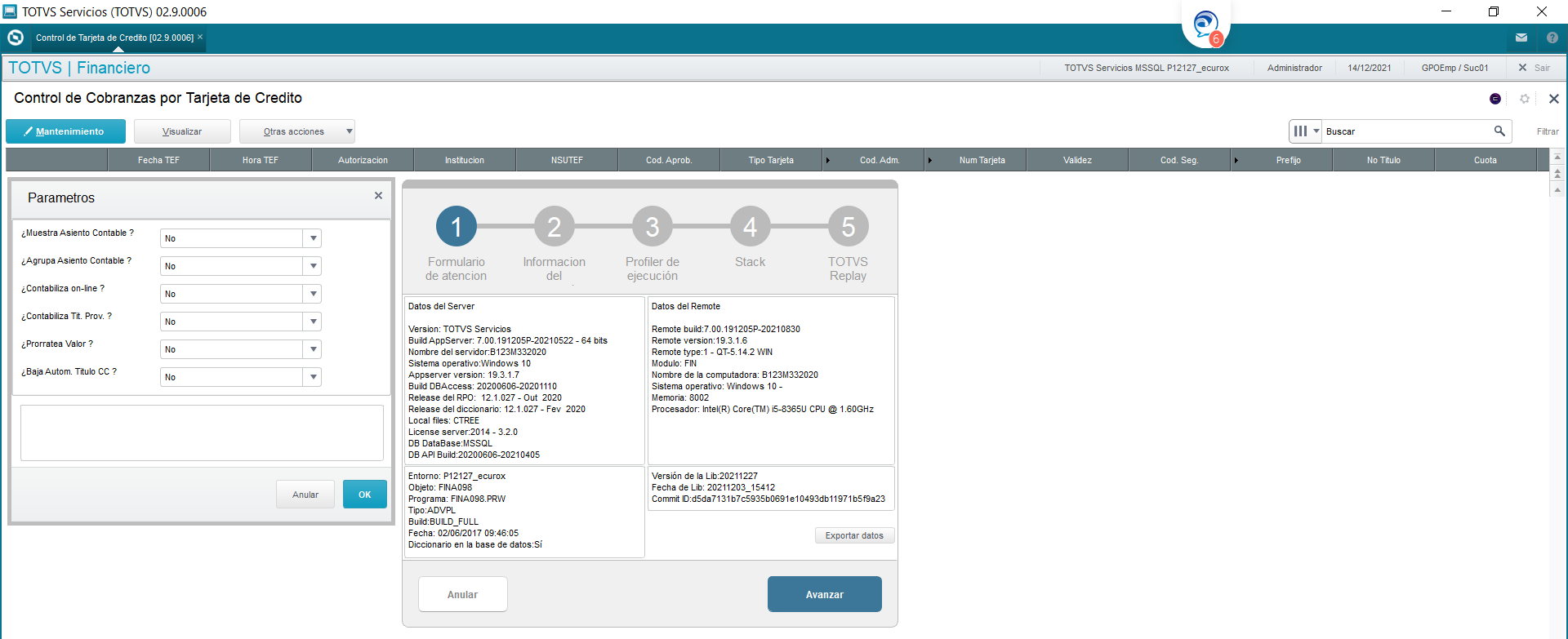The image size is (1568, 639).
Task: Expand ¿Contabiliza on-line? dropdown
Action: pyautogui.click(x=313, y=294)
